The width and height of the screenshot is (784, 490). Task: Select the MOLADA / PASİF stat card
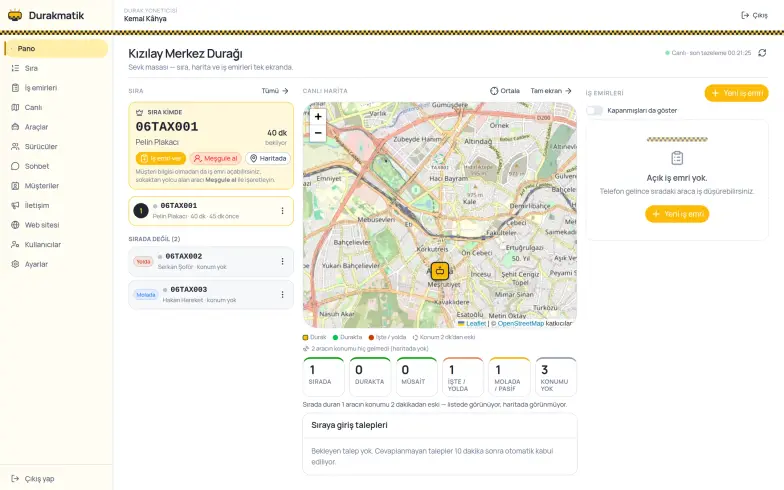point(510,376)
